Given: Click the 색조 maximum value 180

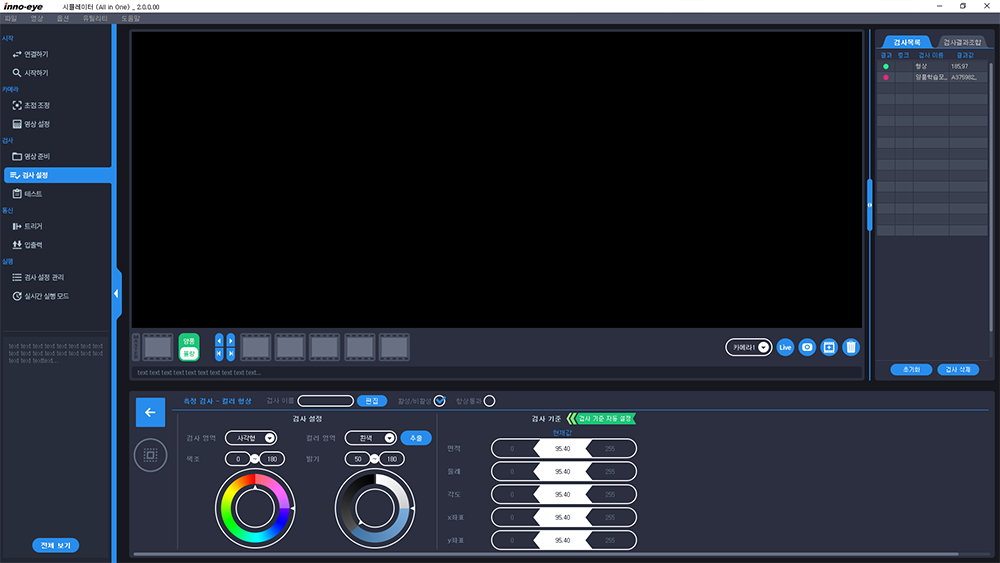Looking at the screenshot, I should click(272, 459).
